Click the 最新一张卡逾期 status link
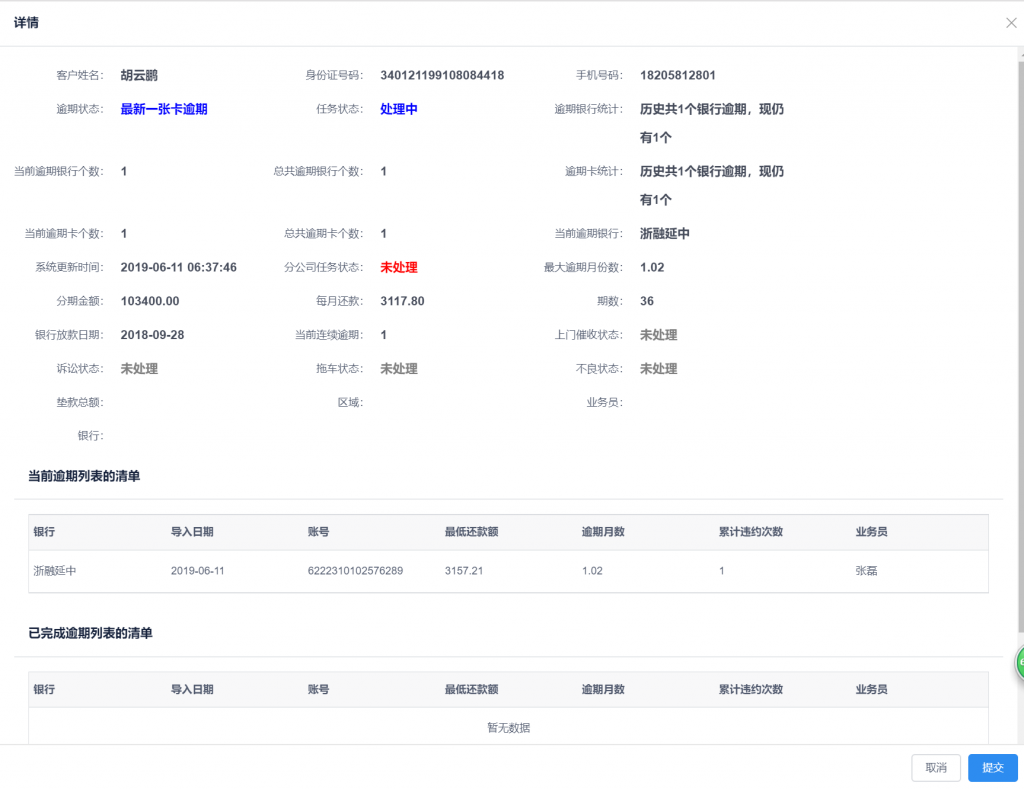Screen dimensions: 1024x789 tap(164, 109)
